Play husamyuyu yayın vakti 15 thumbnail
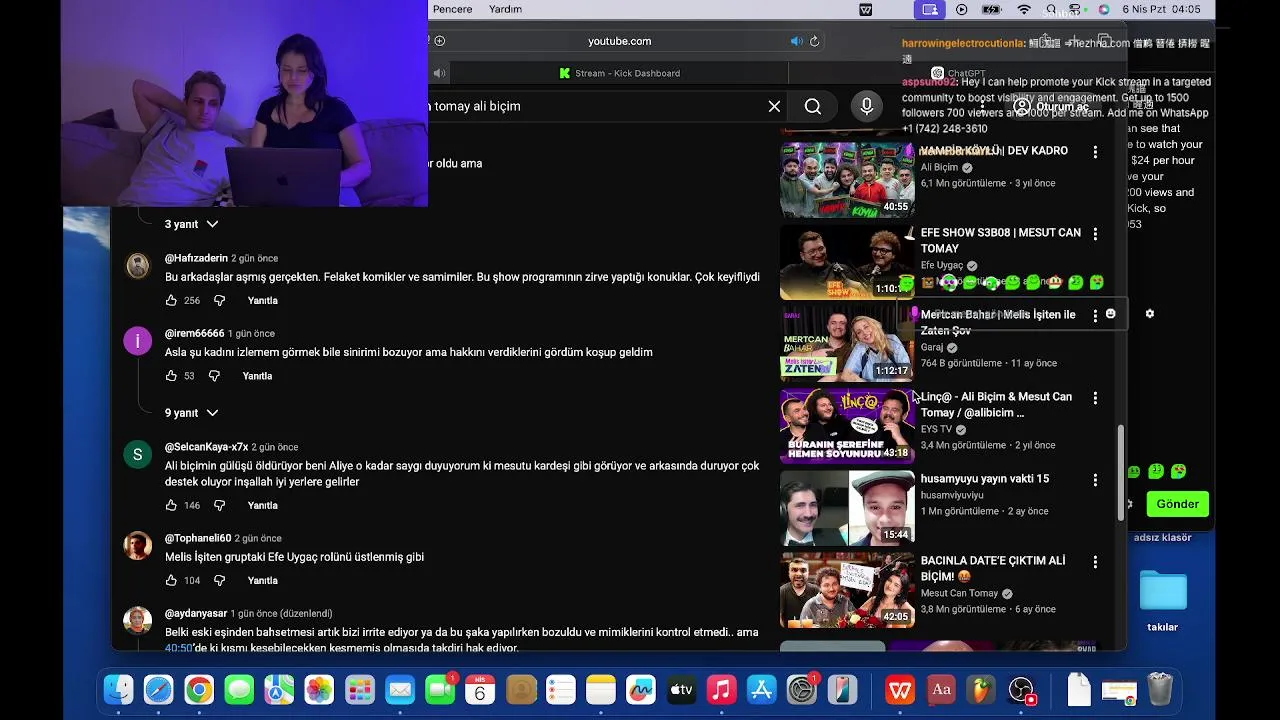Viewport: 1280px width, 720px height. coord(847,508)
